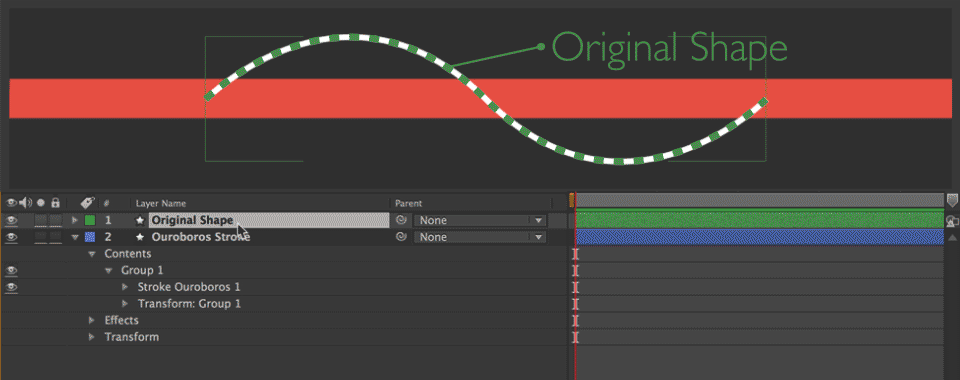Screen dimensions: 960x380
Task: Click the shape-layer star icon for Original Shape
Action: click(140, 220)
